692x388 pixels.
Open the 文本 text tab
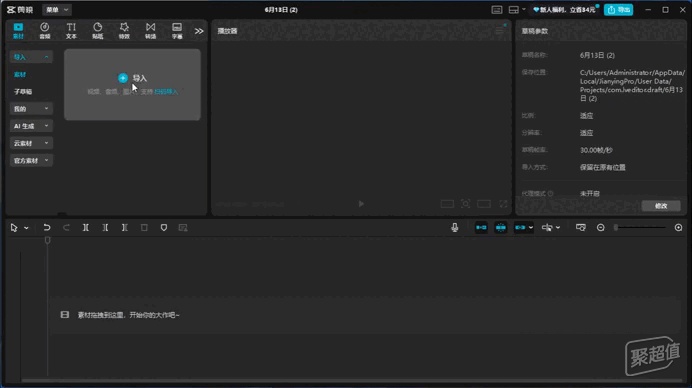71,30
